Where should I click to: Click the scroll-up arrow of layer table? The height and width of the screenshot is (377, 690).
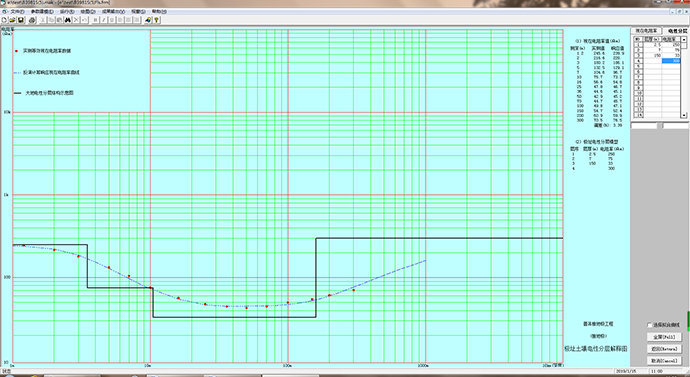point(684,39)
